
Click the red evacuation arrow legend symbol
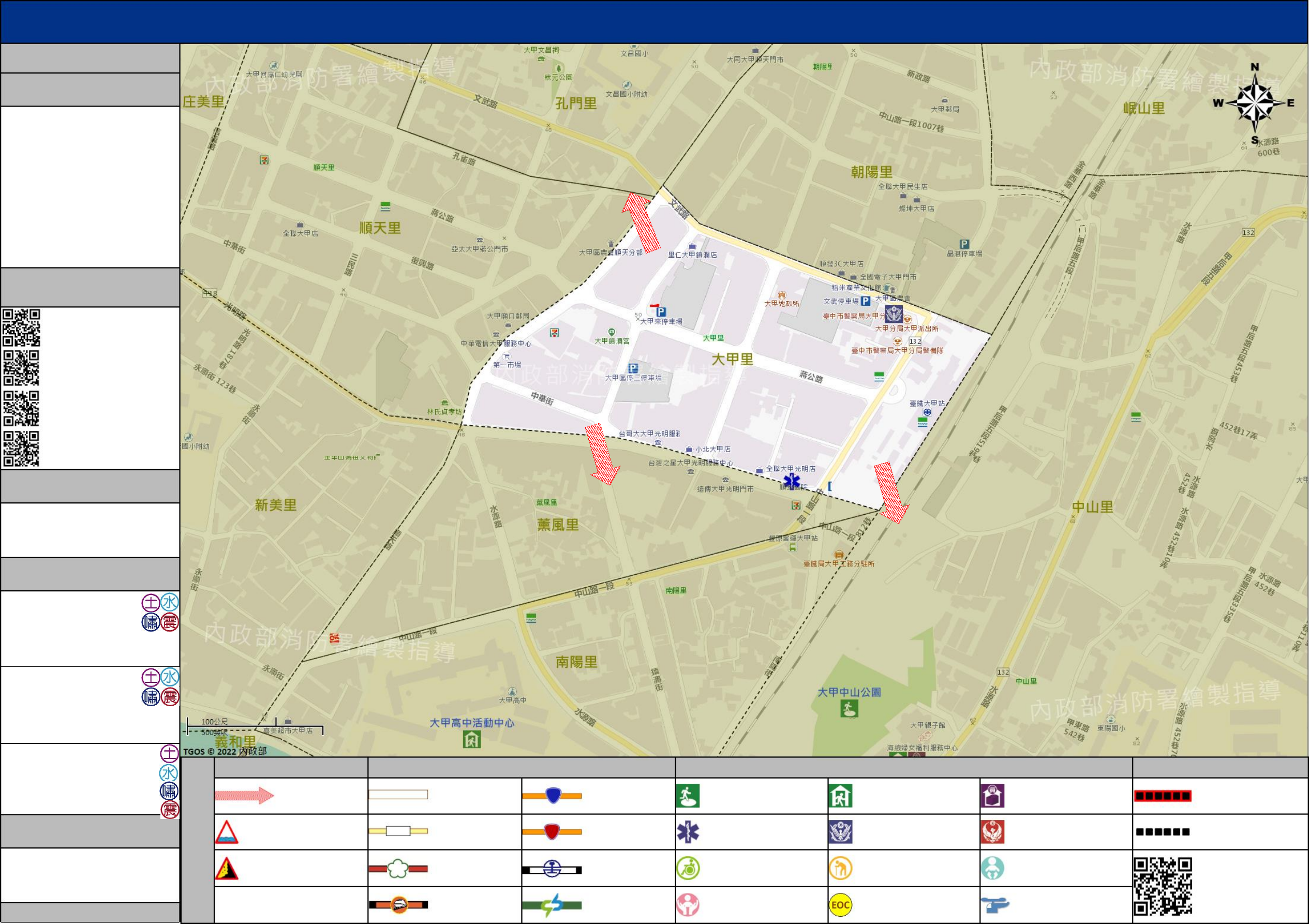245,795
